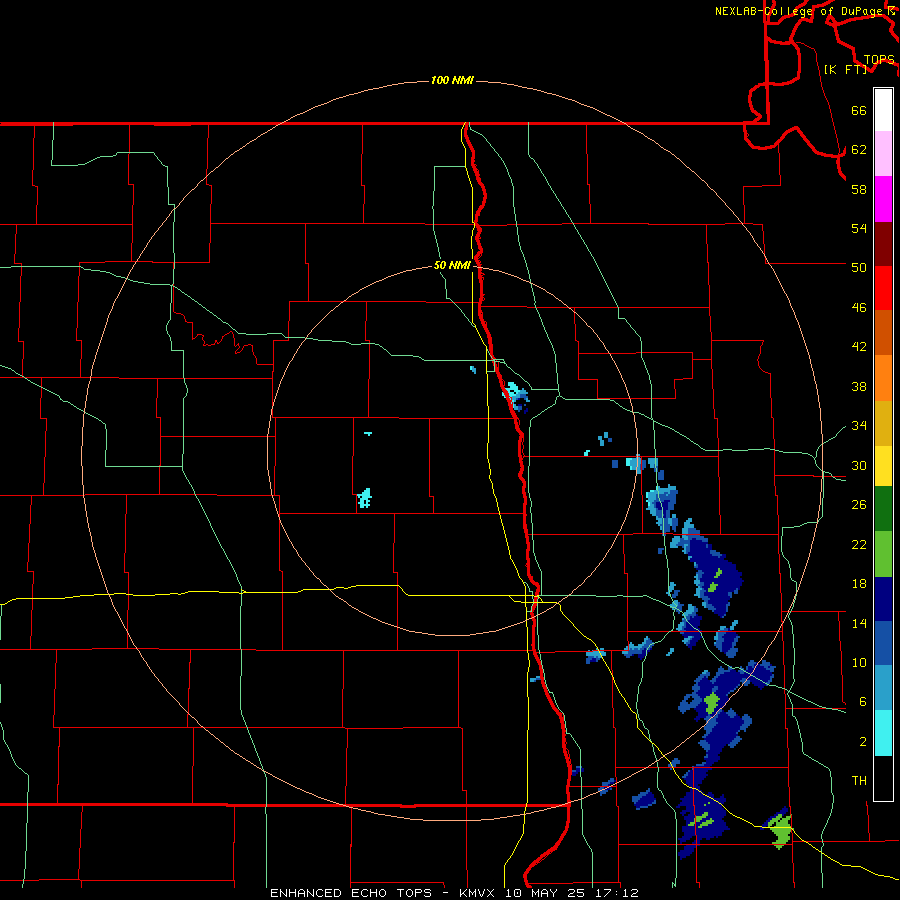Click the "[K FT]" units label
900x900 pixels.
(x=846, y=69)
